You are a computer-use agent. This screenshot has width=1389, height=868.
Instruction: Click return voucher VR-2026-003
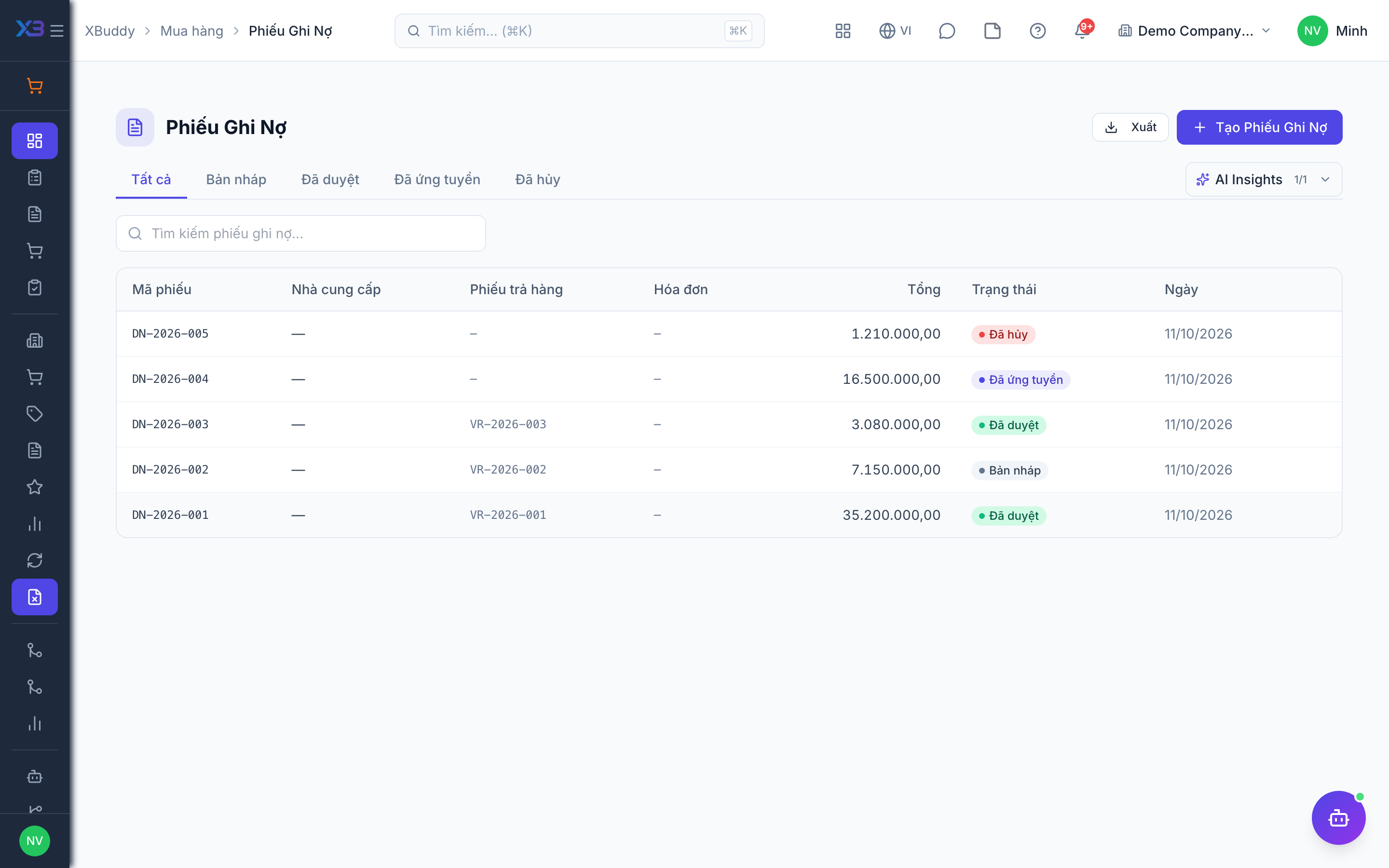point(507,424)
